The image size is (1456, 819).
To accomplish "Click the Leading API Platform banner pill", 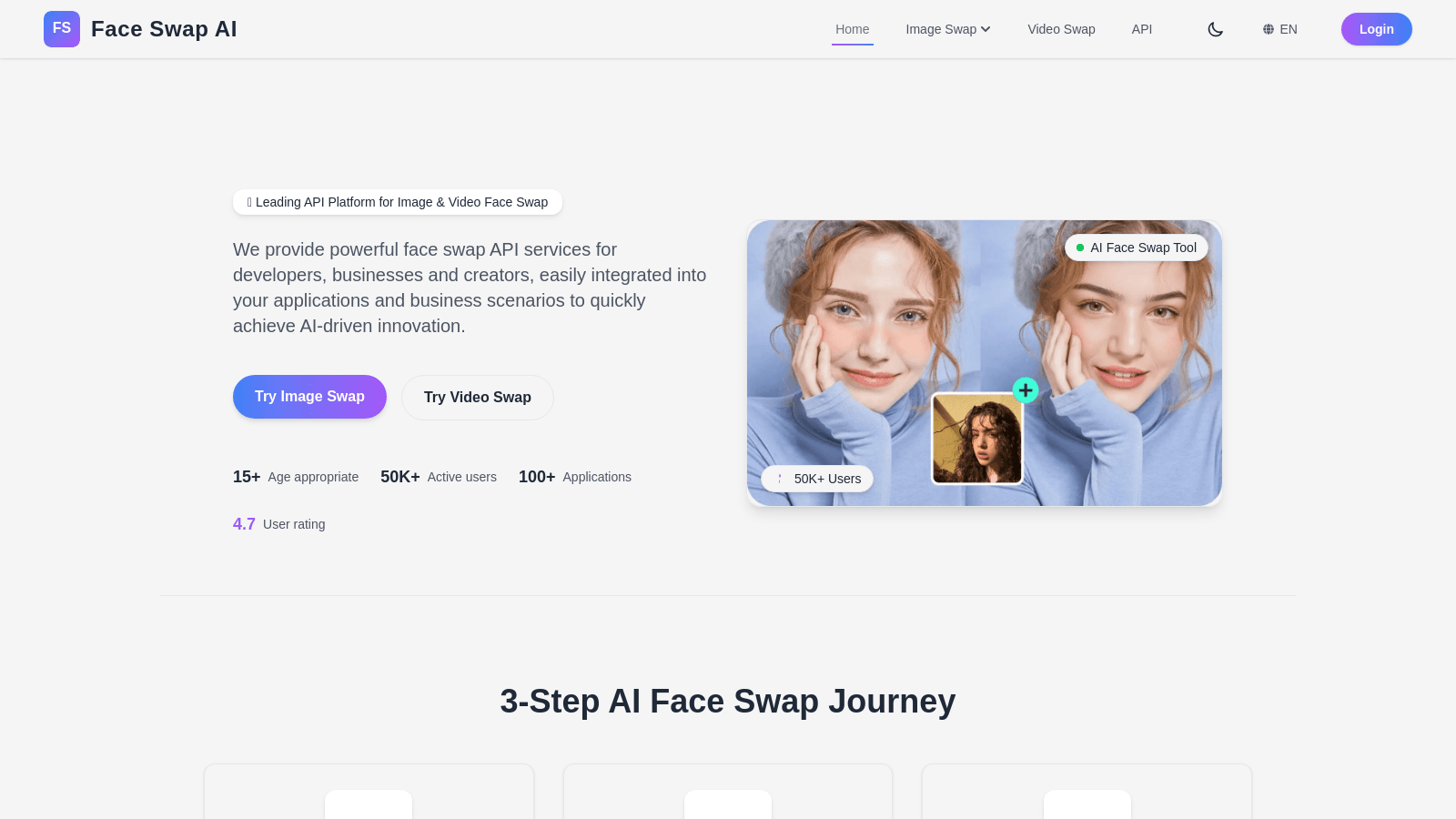I will [398, 202].
